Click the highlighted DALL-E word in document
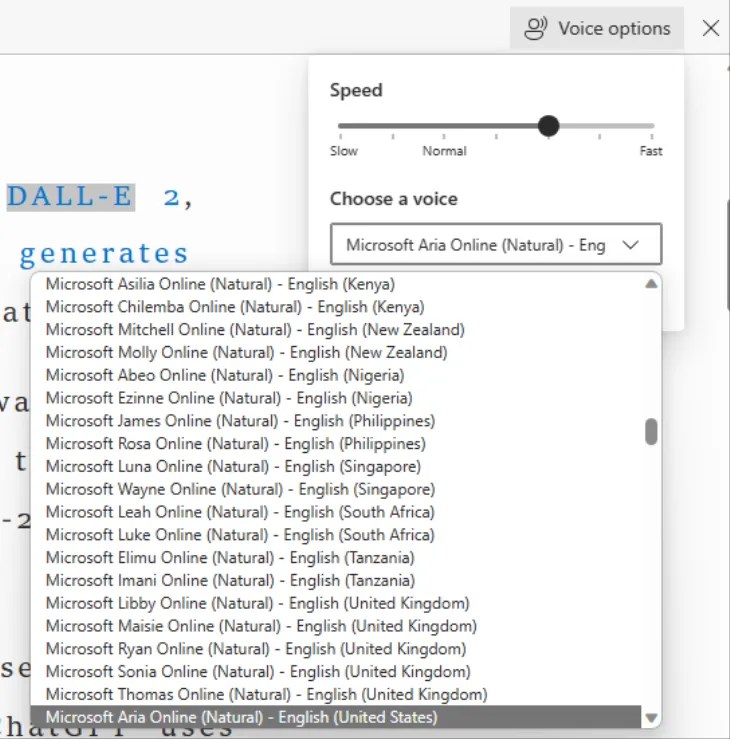Screen dimensions: 730x739 pos(70,197)
